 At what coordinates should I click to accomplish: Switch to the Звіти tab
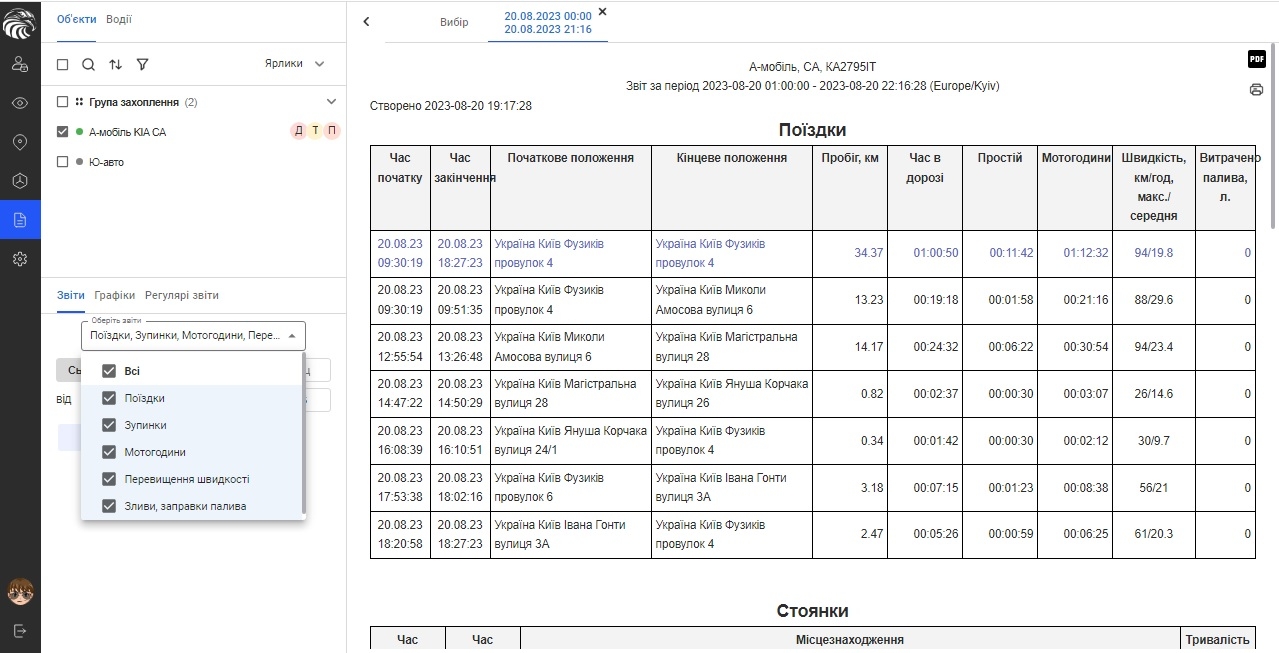pos(71,295)
